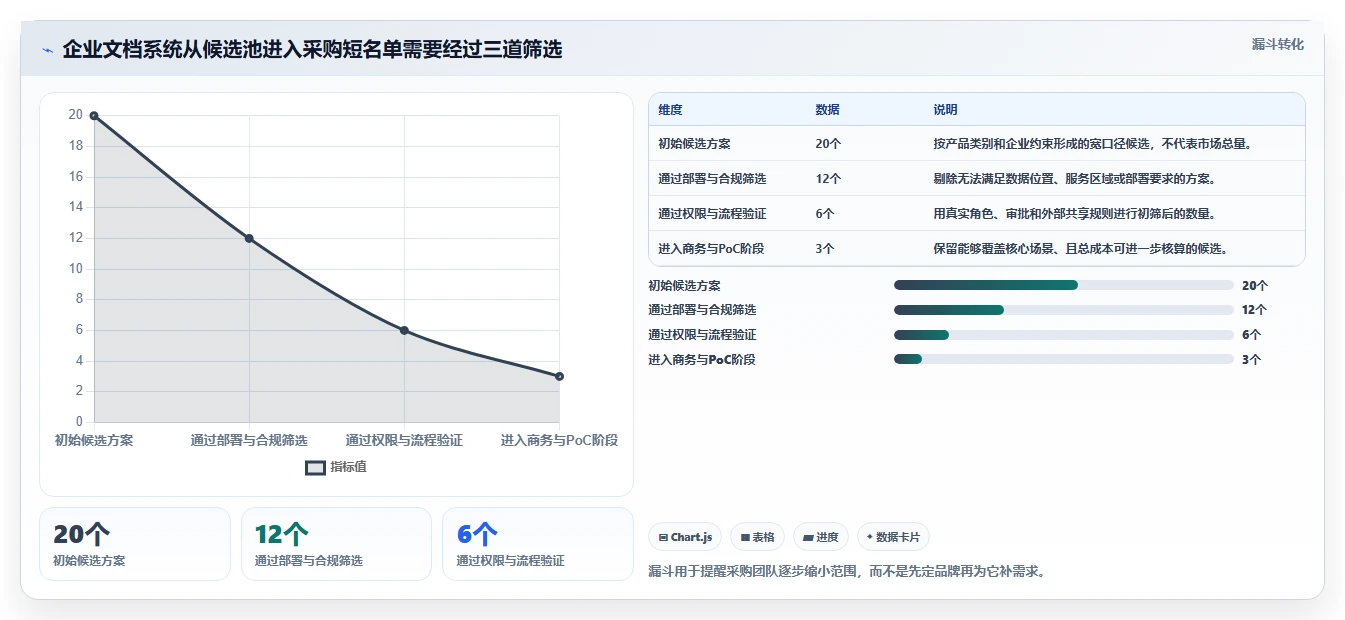Click the sparkle icon in 数据卡片 chip

click(x=870, y=538)
